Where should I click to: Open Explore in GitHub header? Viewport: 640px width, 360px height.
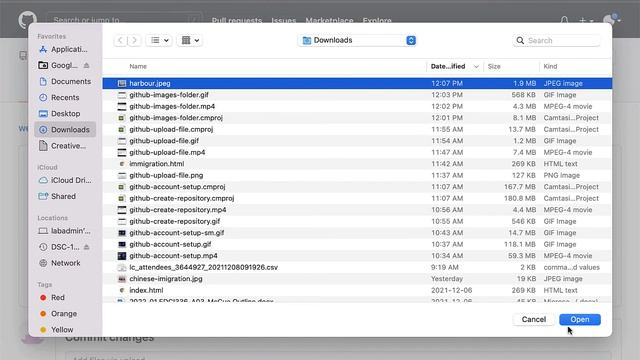pos(377,20)
